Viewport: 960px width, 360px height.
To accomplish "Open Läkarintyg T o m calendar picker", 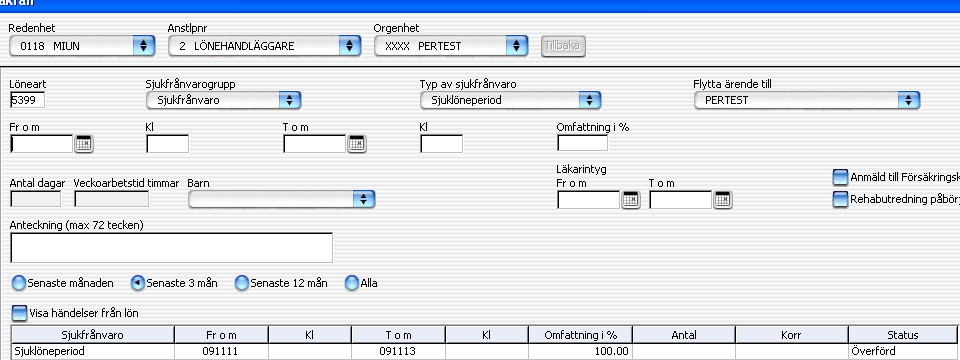I will [x=722, y=200].
